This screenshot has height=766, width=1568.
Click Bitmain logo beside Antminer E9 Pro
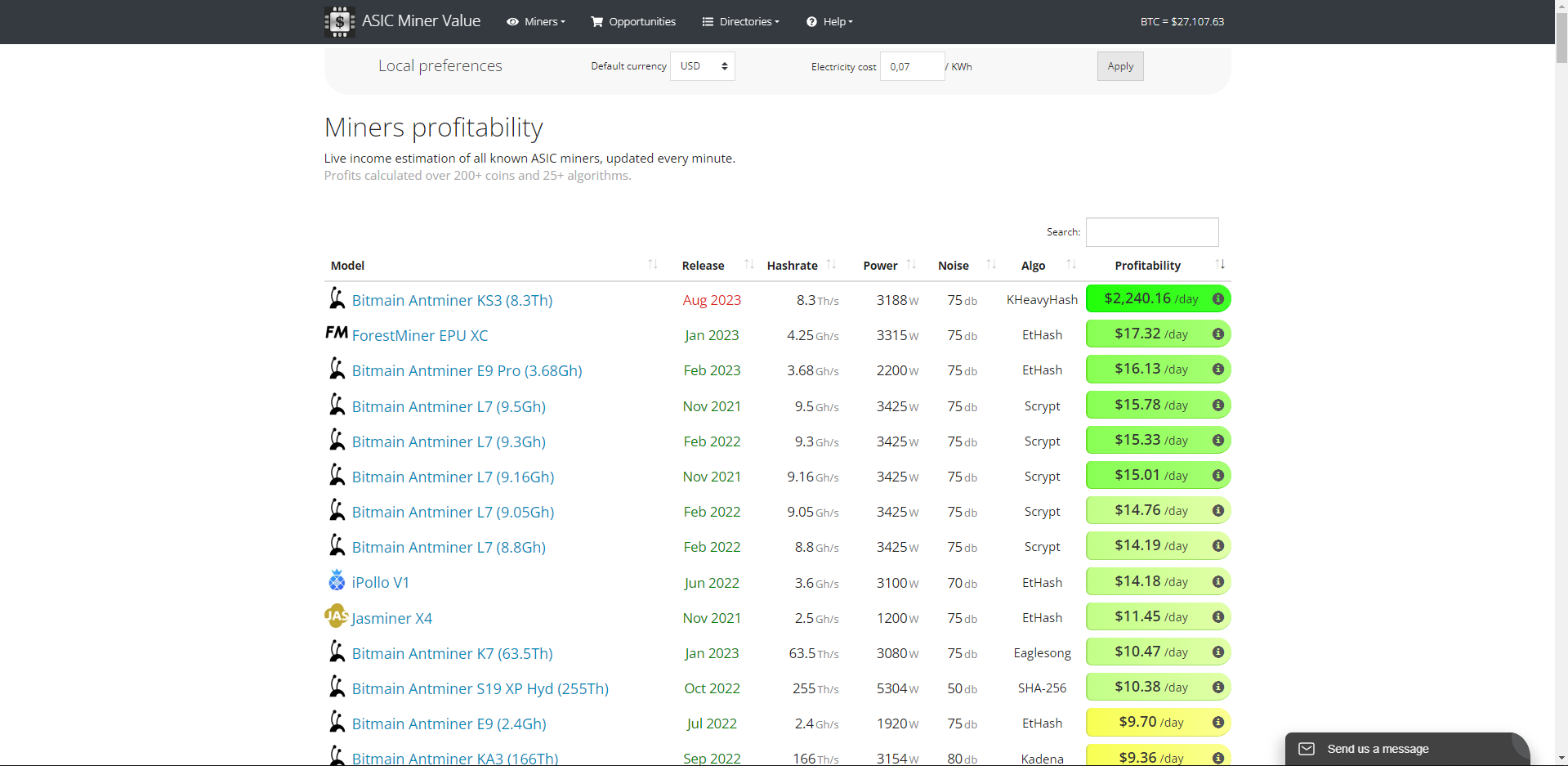click(337, 369)
